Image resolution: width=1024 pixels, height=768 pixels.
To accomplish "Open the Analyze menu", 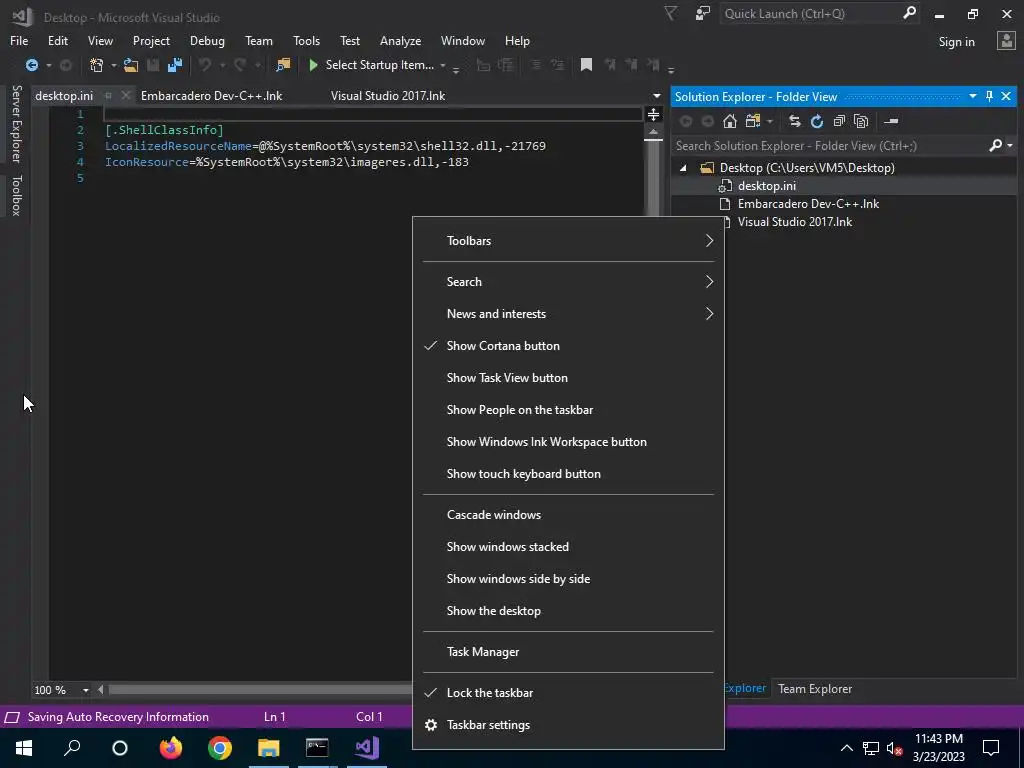I will [400, 40].
